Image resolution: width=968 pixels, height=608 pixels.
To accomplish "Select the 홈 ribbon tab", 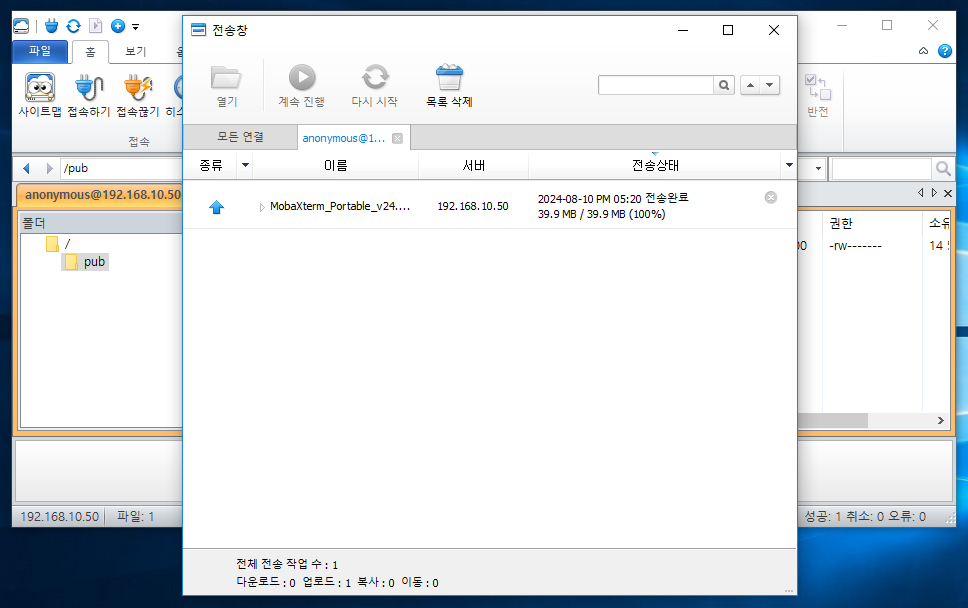I will click(90, 52).
